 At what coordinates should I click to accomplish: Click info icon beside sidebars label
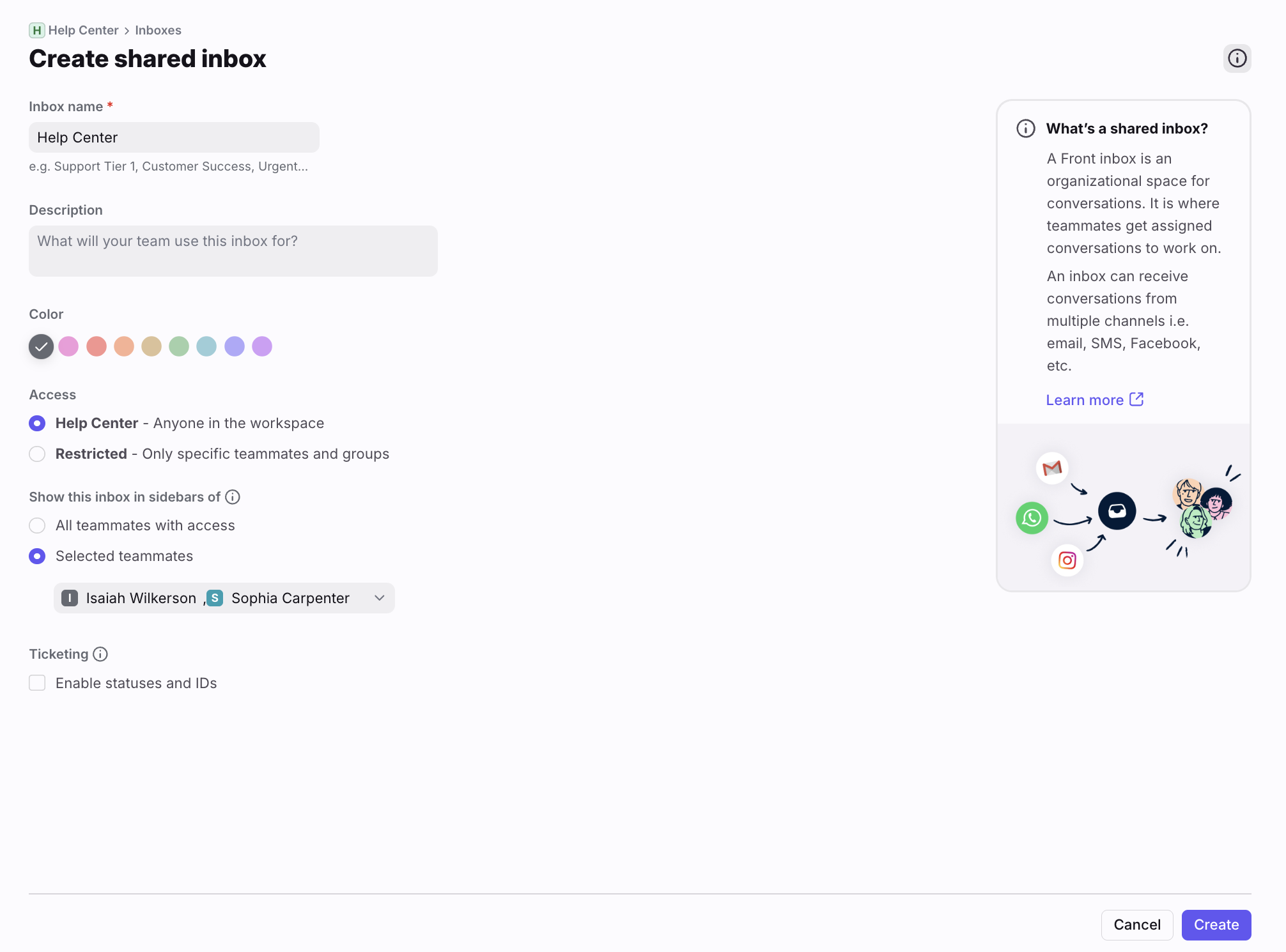point(233,497)
